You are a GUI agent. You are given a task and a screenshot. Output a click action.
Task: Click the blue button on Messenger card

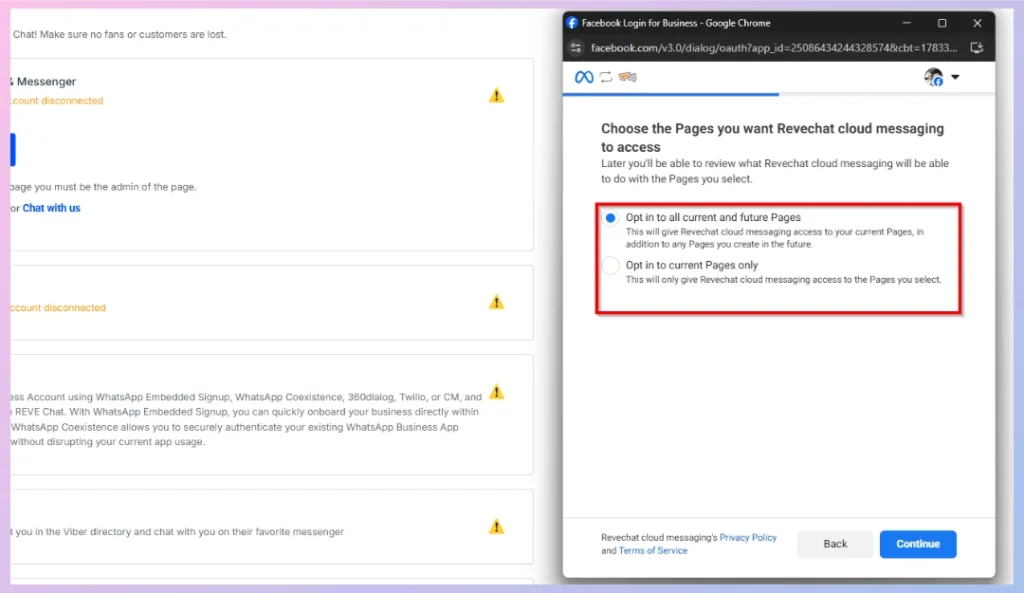12,150
